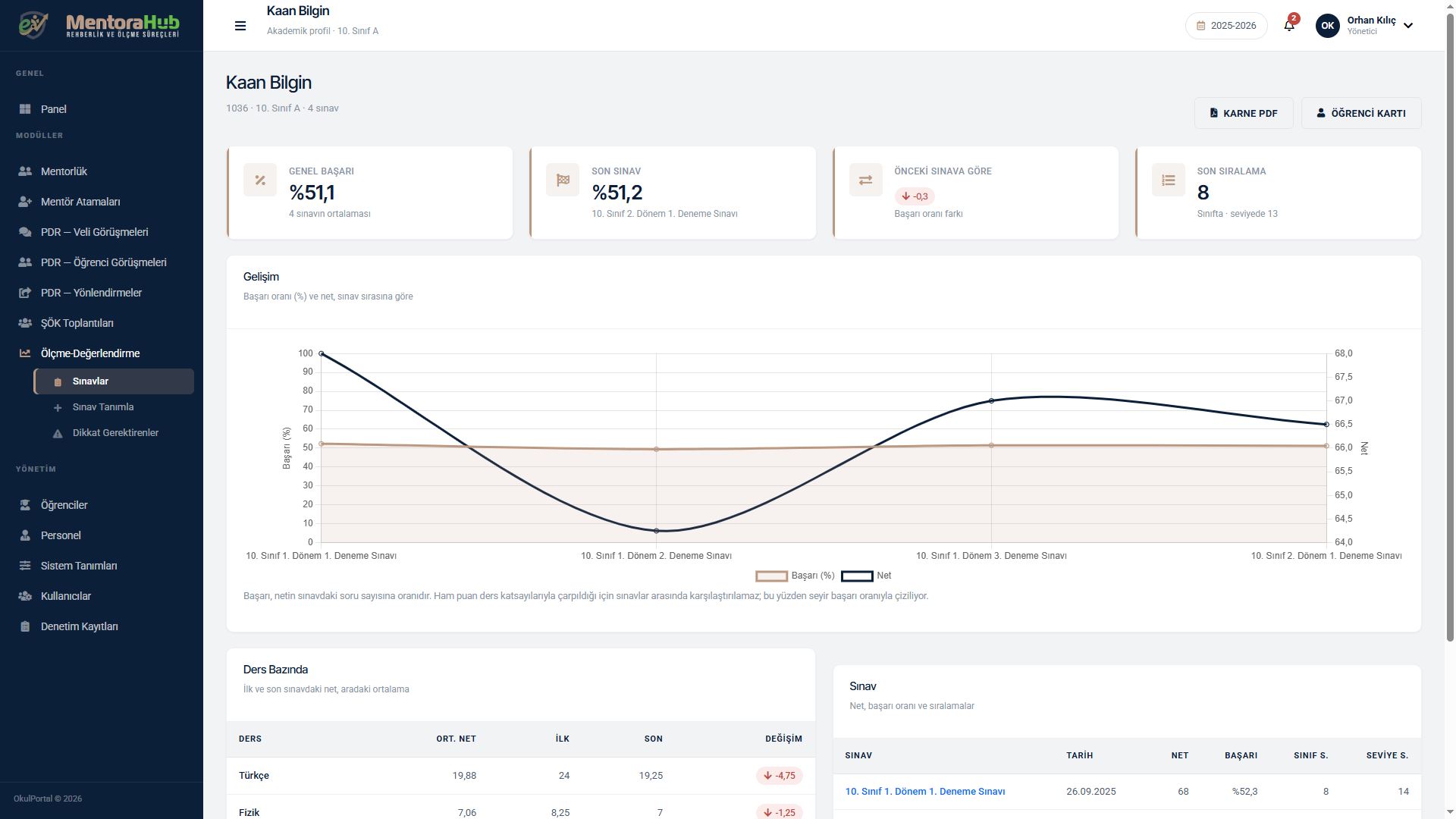Click the PDR Yönlendirmeler share icon
This screenshot has height=819, width=1456.
click(x=25, y=293)
